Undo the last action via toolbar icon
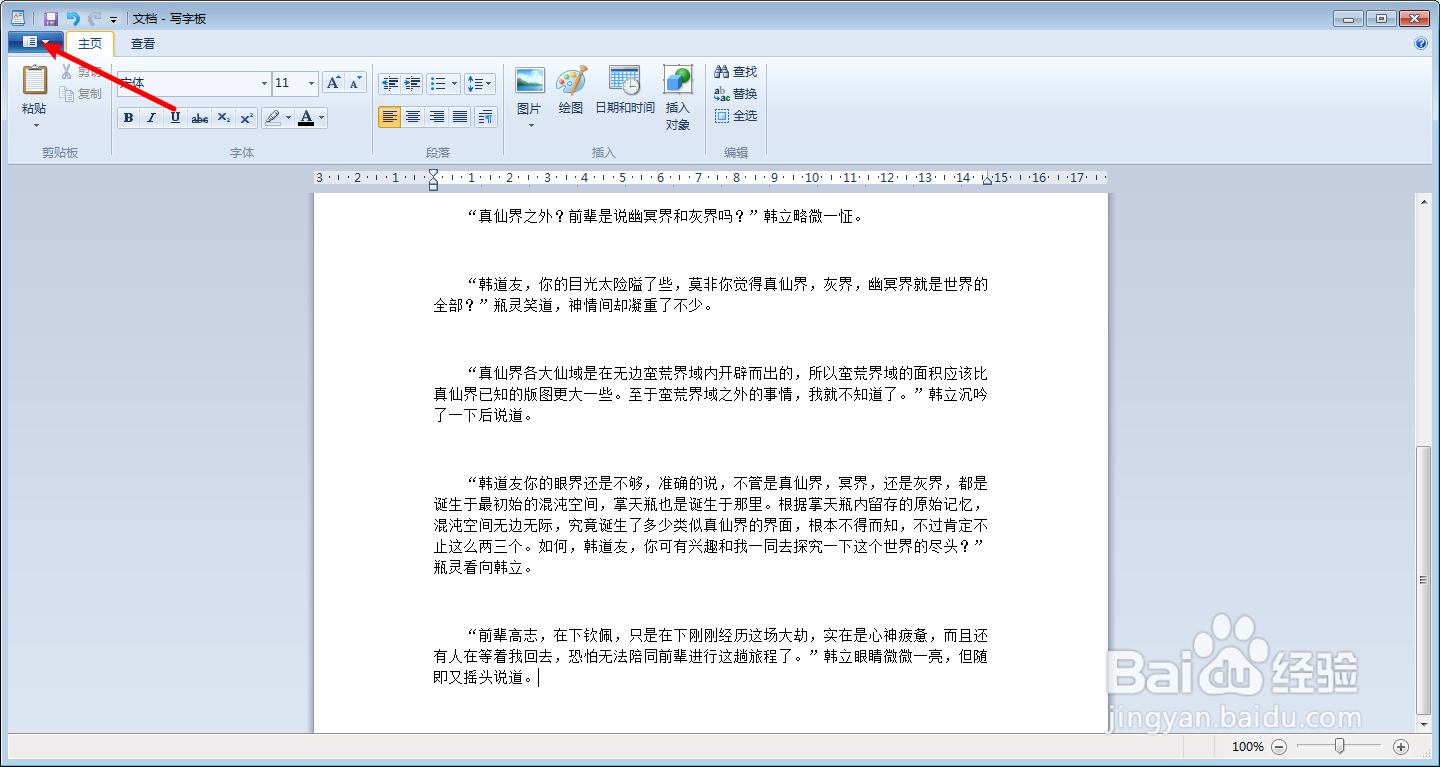1440x767 pixels. point(73,18)
